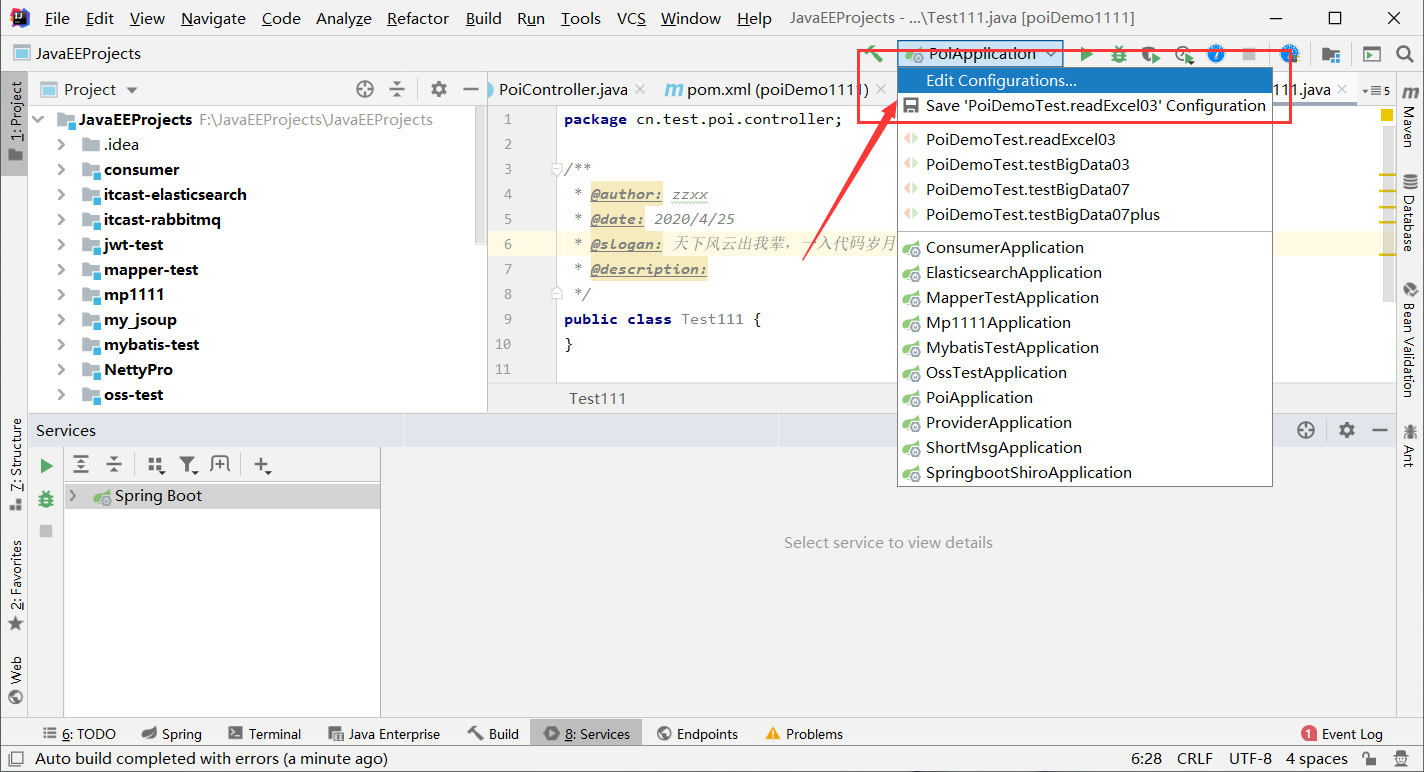Switch to pom.xml (poiDemo1111) tab

tap(768, 90)
